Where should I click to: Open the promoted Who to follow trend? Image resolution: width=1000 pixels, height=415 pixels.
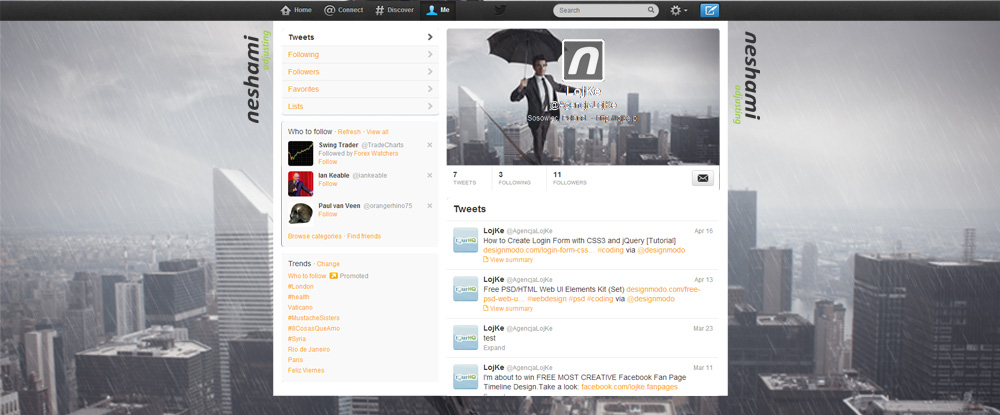[307, 276]
